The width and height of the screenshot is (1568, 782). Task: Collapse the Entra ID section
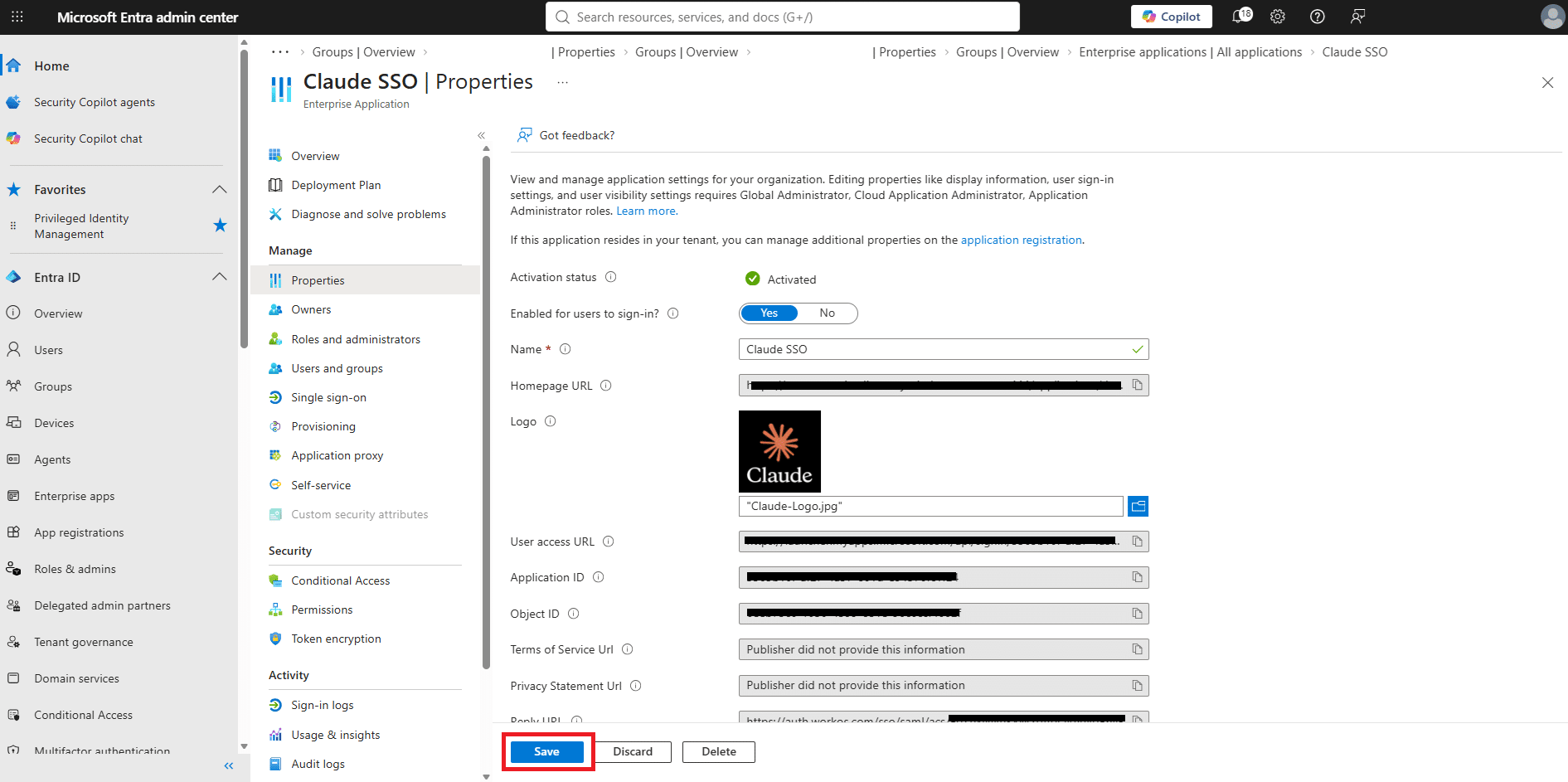220,277
